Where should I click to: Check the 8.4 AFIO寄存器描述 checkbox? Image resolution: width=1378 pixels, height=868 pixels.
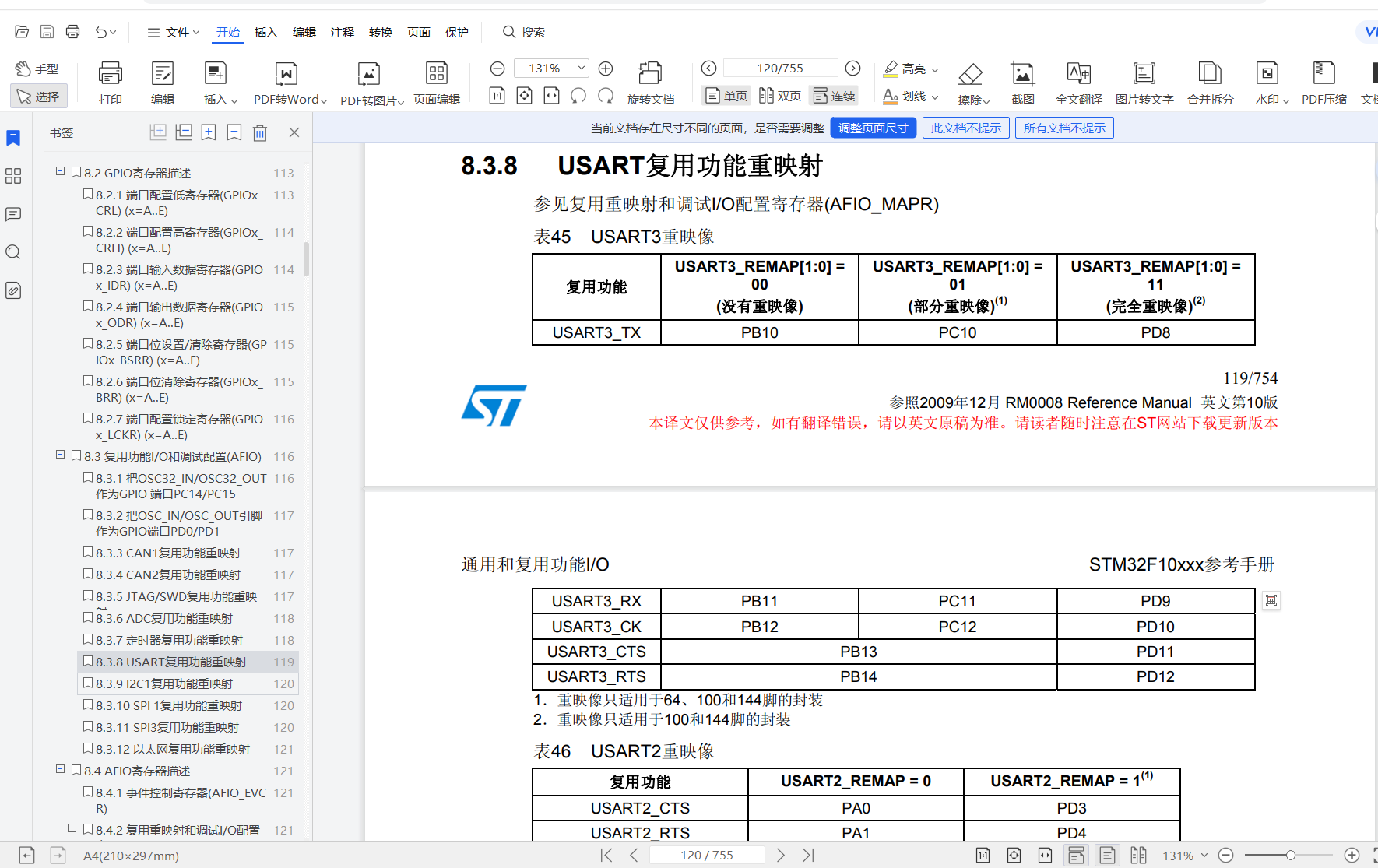coord(76,770)
